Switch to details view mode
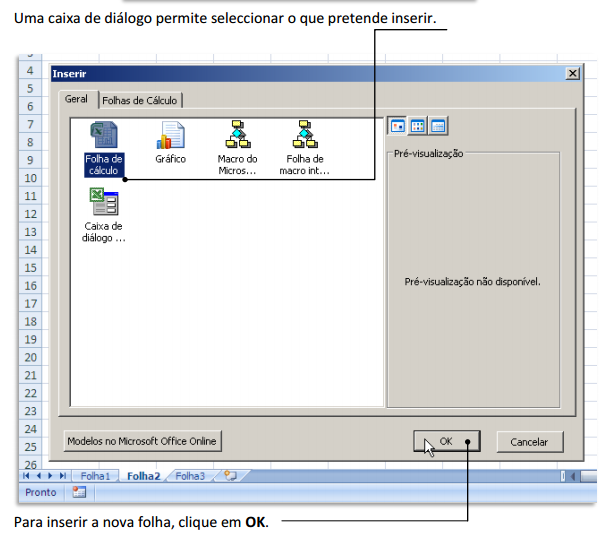Screen dimensions: 606x535 click(437, 125)
